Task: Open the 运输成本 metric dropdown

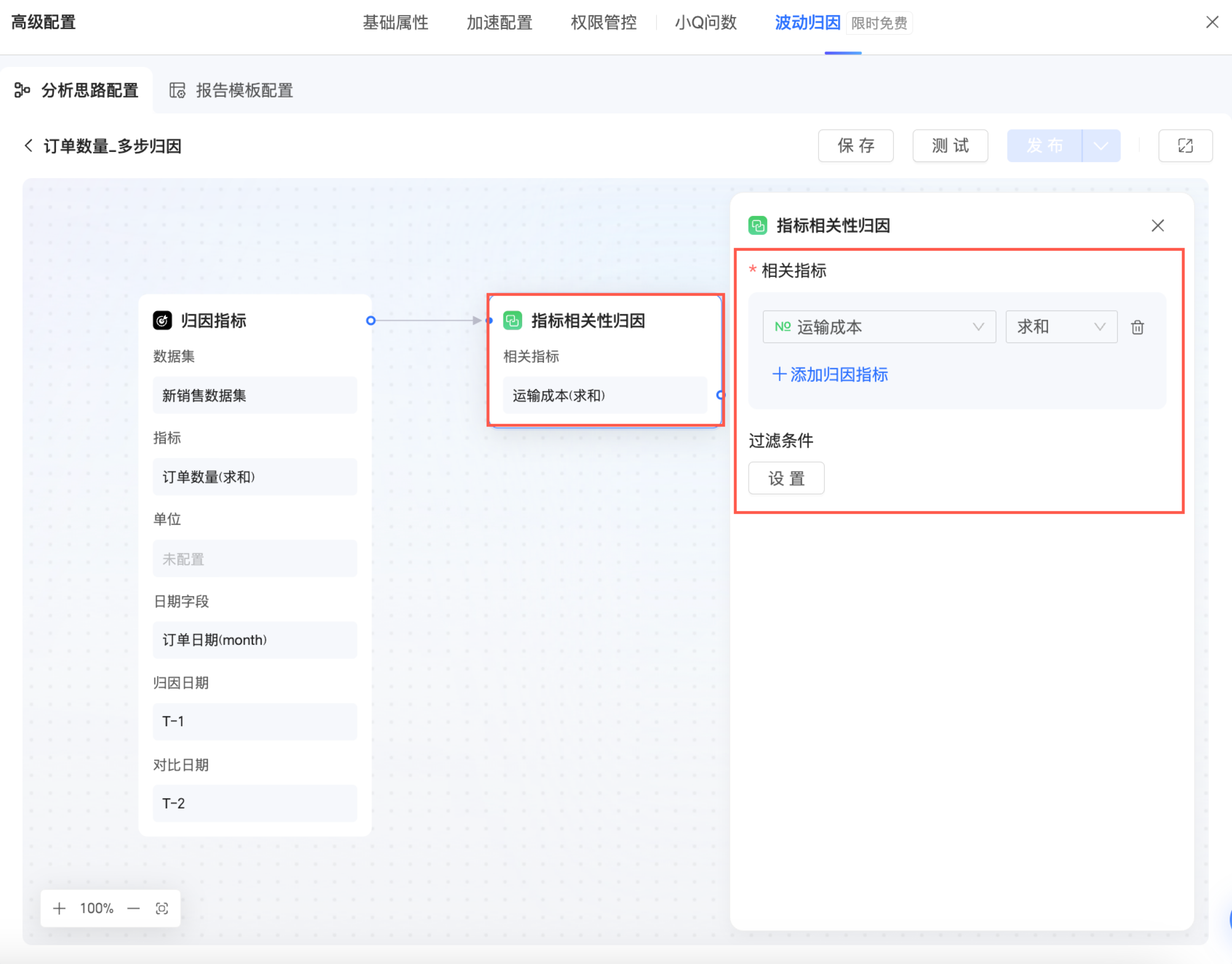Action: (879, 327)
